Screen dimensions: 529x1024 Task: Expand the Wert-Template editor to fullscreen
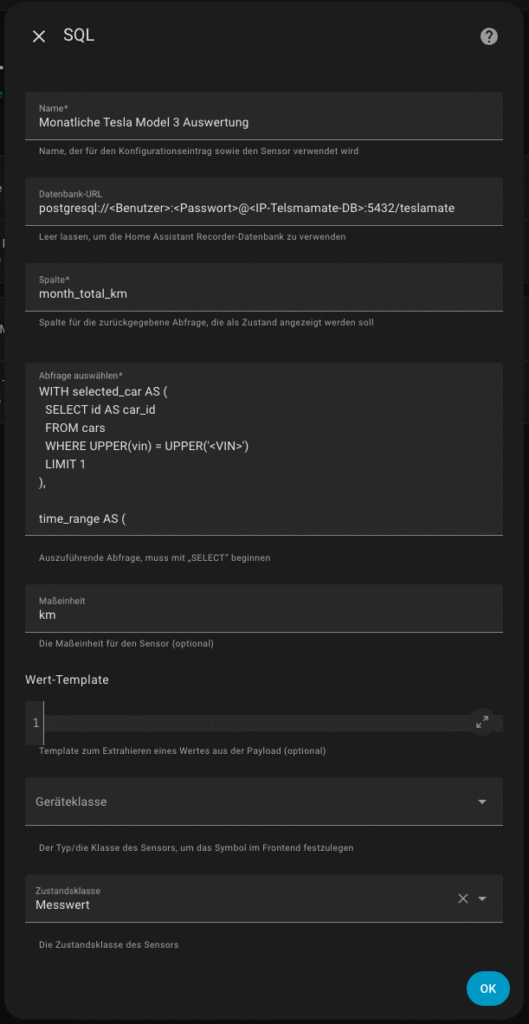482,722
